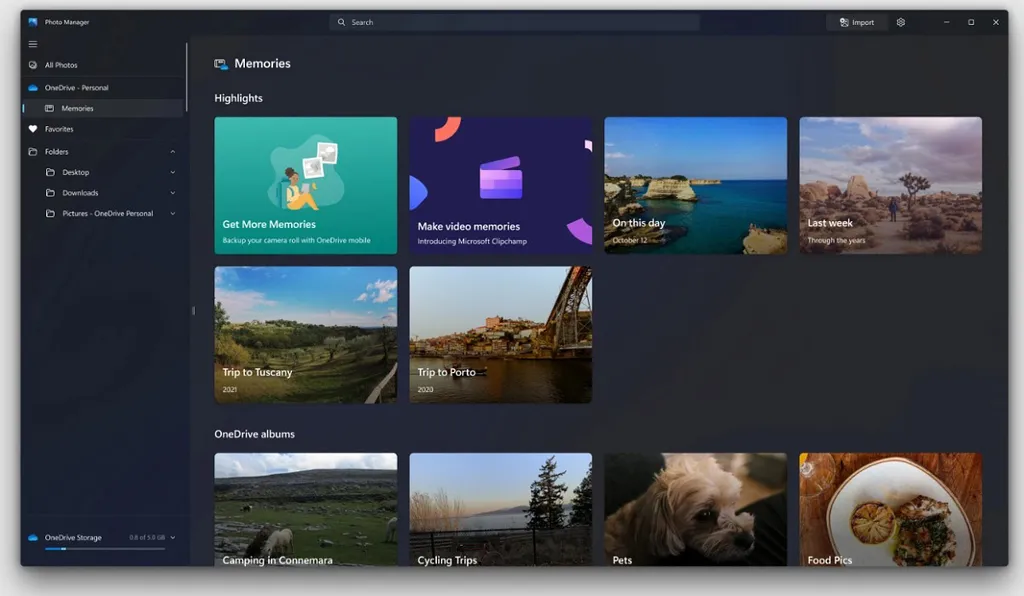Select OneDrive - Personal in sidebar

coord(103,87)
